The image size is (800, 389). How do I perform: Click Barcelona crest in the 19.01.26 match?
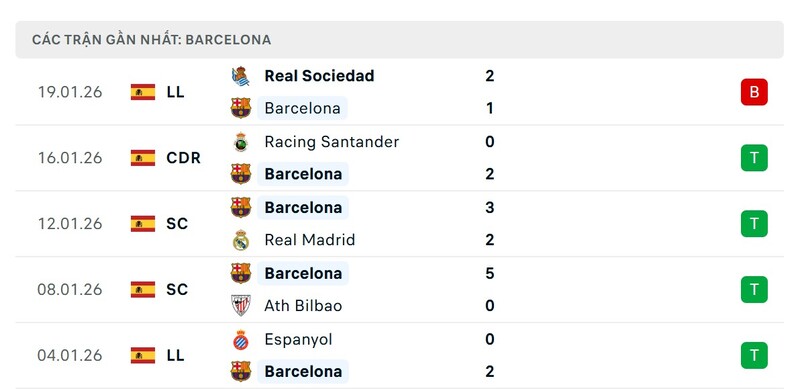240,108
